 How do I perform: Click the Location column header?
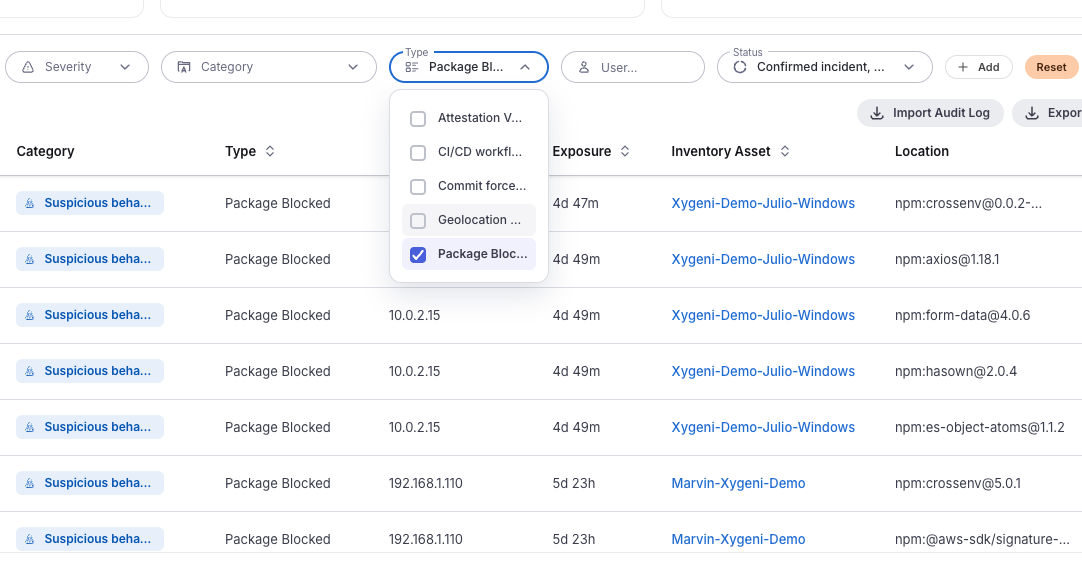point(922,151)
